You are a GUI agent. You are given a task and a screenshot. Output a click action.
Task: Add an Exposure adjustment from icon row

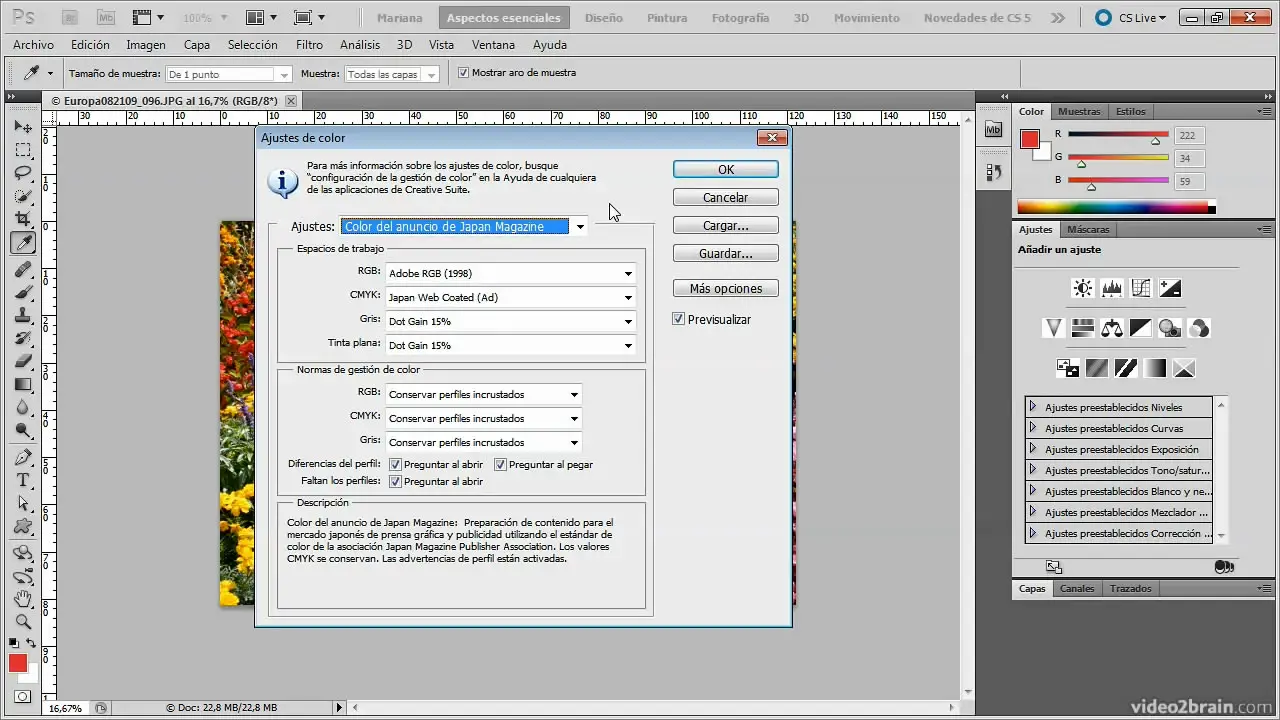pyautogui.click(x=1169, y=288)
